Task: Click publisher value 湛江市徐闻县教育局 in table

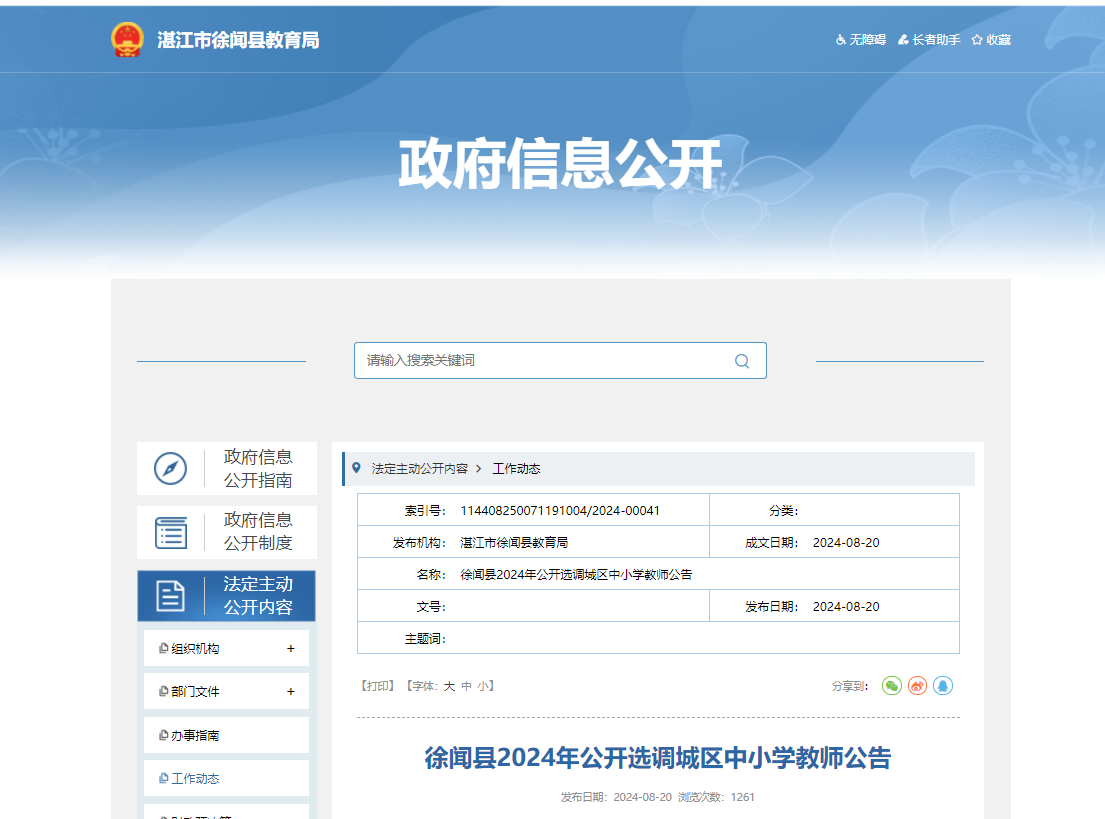Action: 514,543
